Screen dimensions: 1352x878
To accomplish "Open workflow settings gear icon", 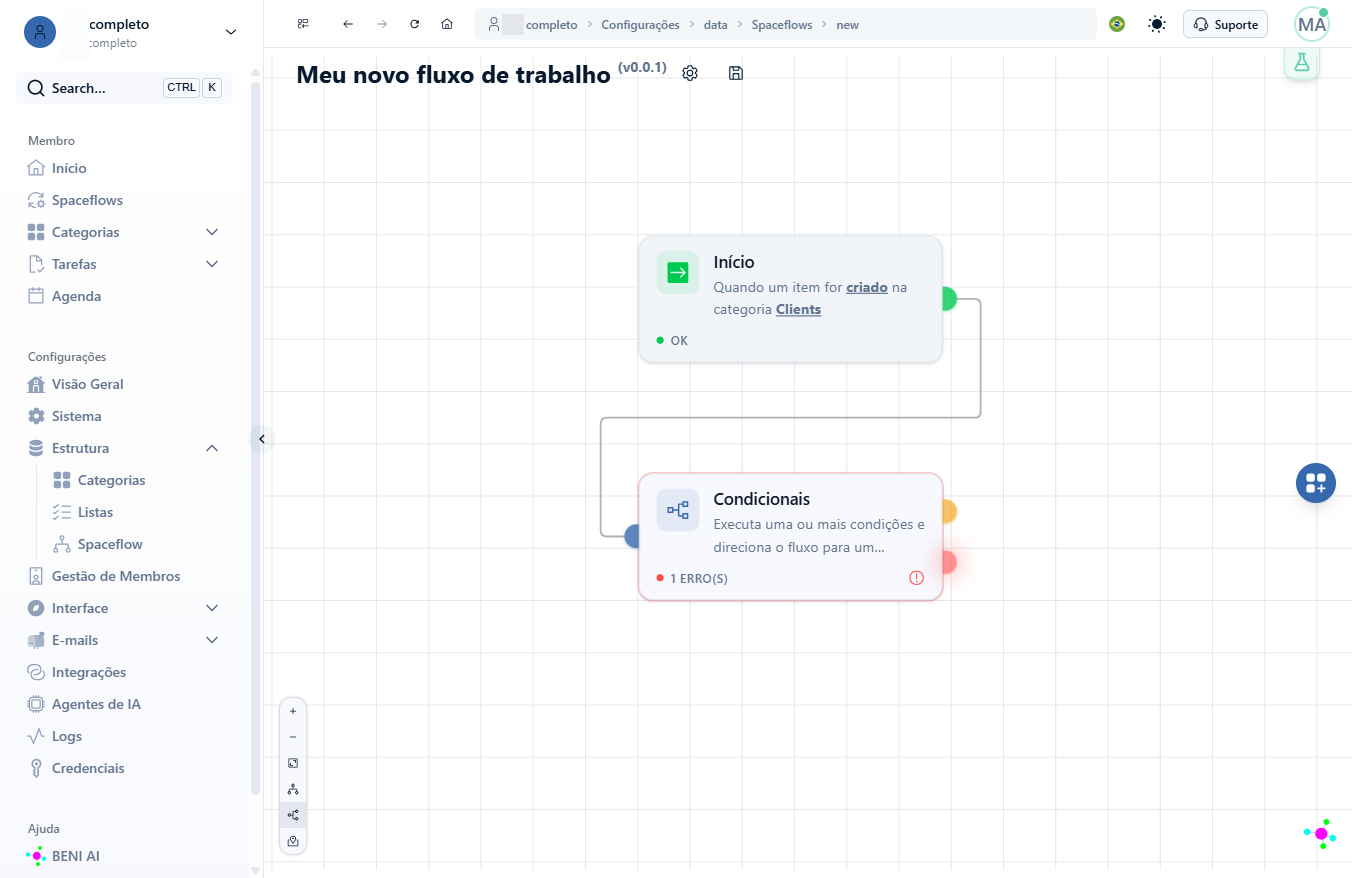I will [x=690, y=73].
